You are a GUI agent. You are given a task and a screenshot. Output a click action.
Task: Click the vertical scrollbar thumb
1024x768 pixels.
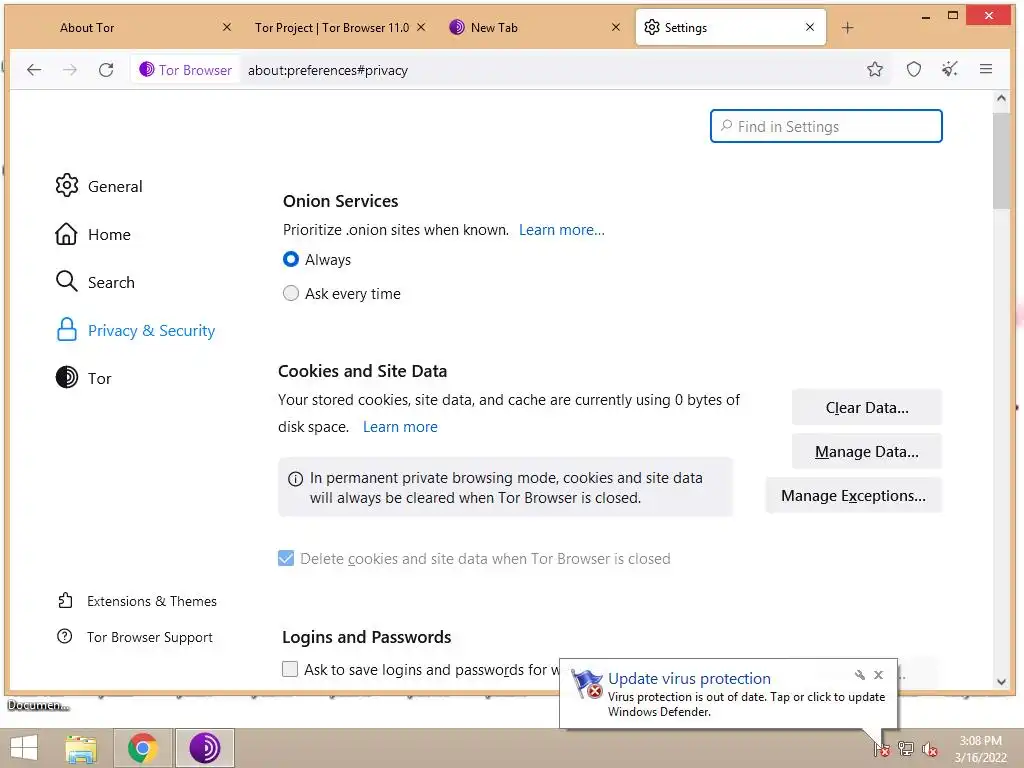click(1001, 160)
